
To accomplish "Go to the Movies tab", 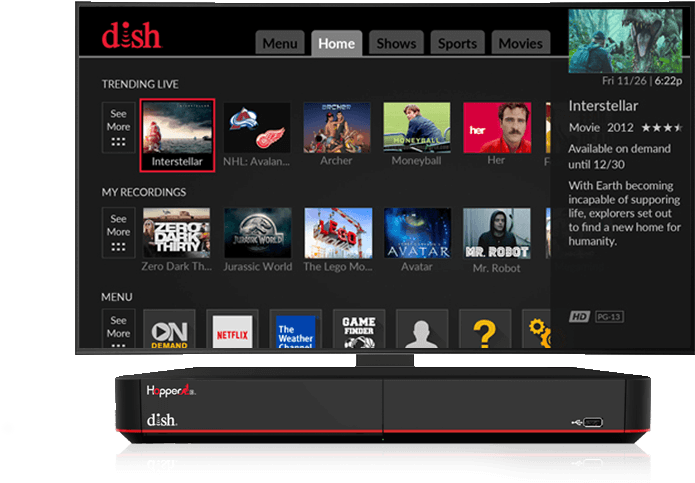I will point(521,43).
